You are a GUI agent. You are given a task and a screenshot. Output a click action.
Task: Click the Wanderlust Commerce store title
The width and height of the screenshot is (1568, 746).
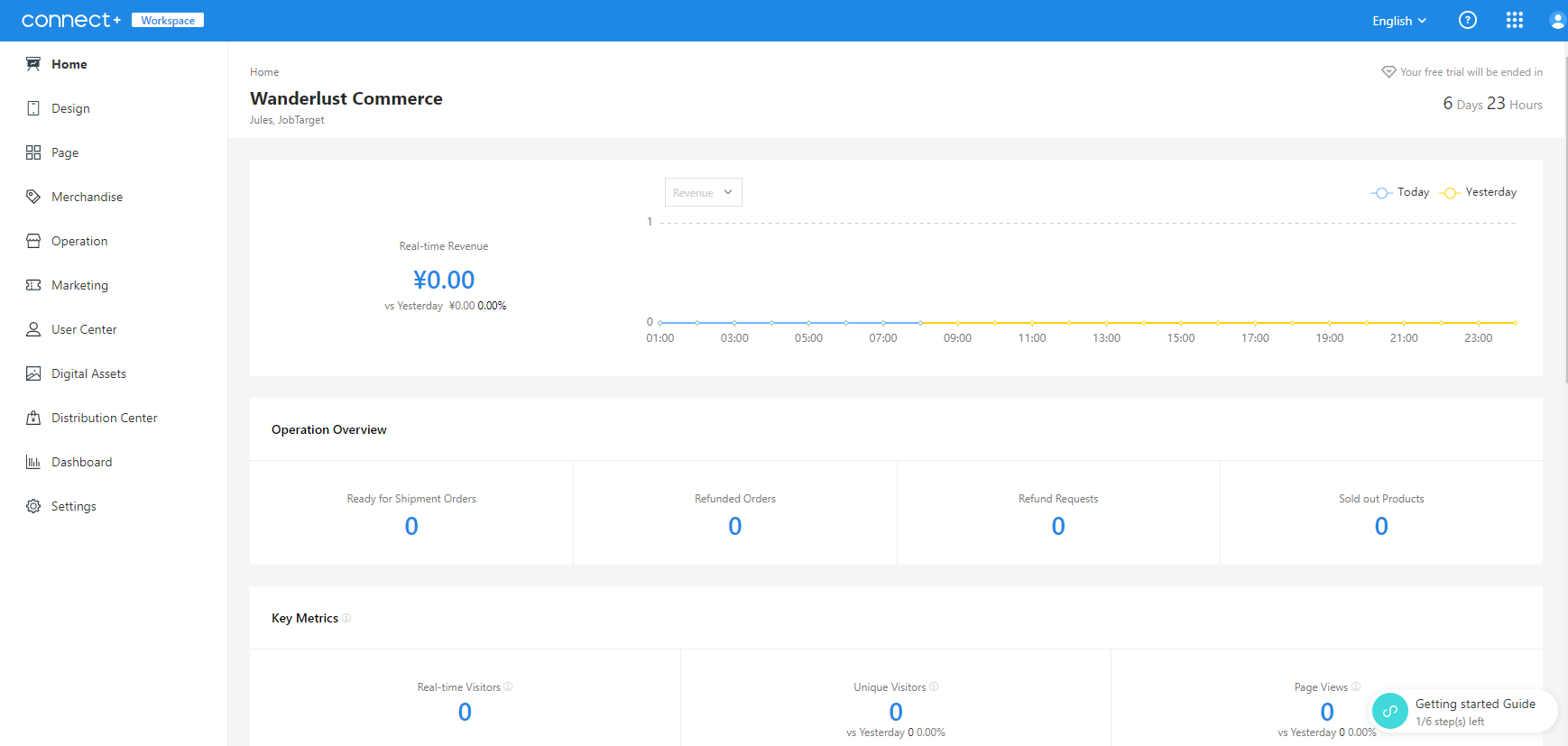[346, 98]
